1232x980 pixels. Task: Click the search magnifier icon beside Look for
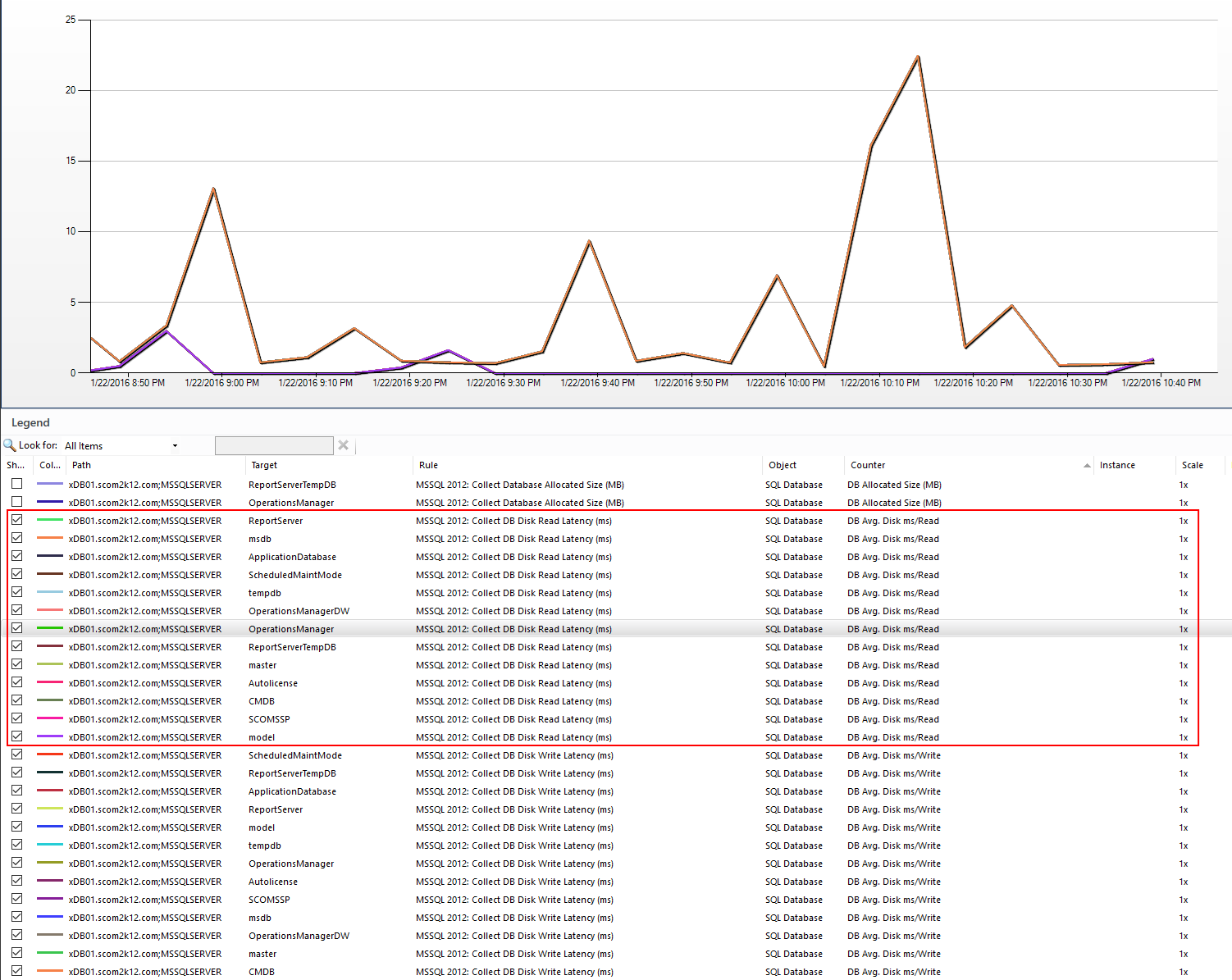pyautogui.click(x=10, y=445)
